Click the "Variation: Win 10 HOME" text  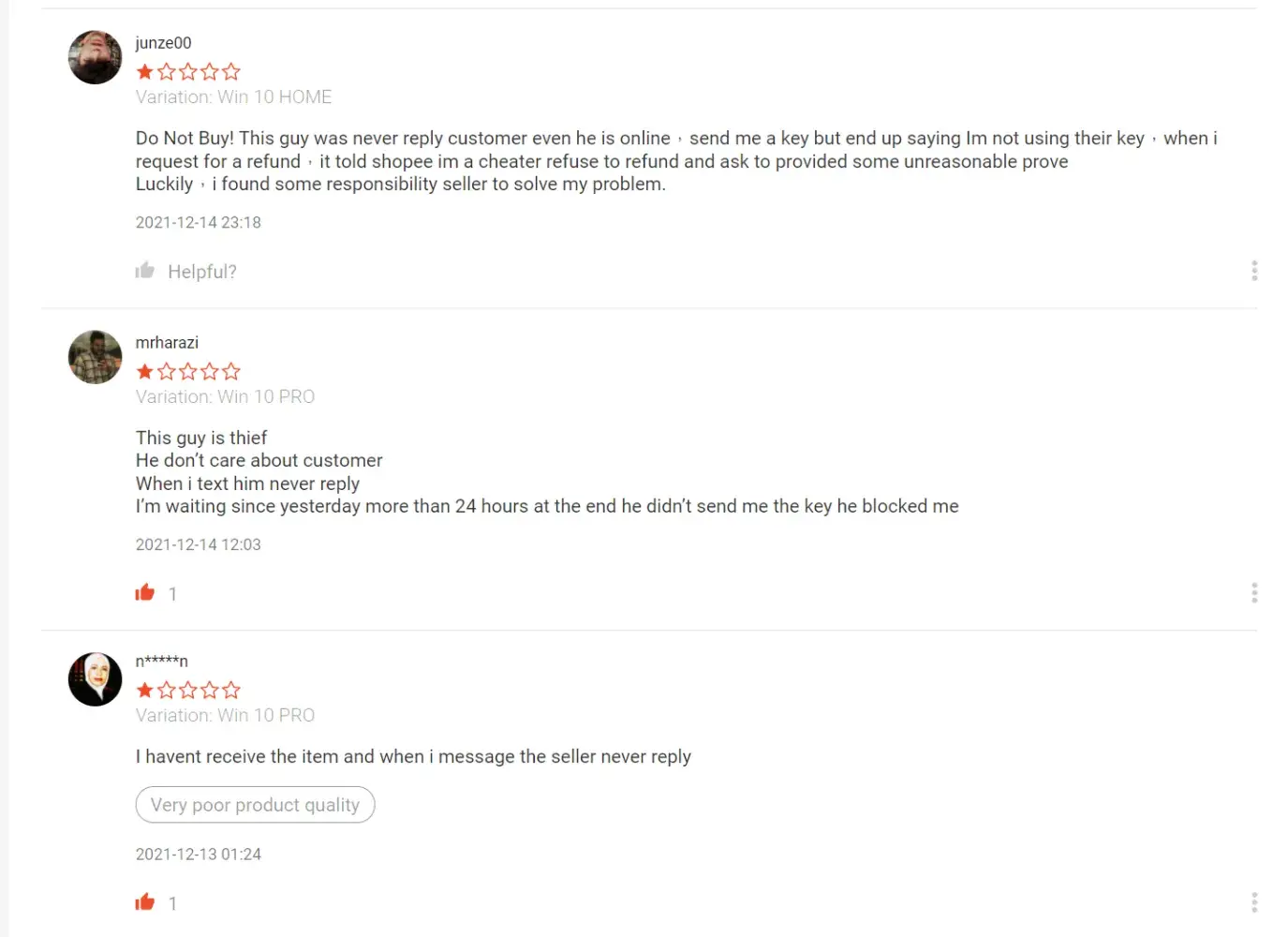pos(233,97)
